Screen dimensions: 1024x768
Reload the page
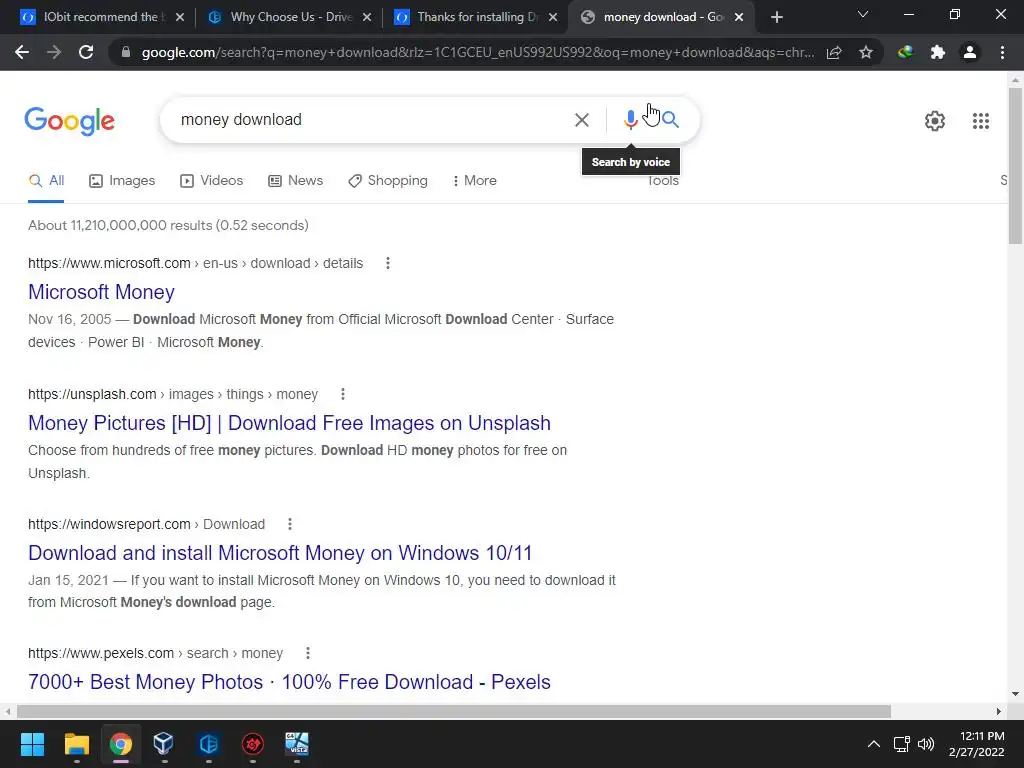[x=86, y=52]
